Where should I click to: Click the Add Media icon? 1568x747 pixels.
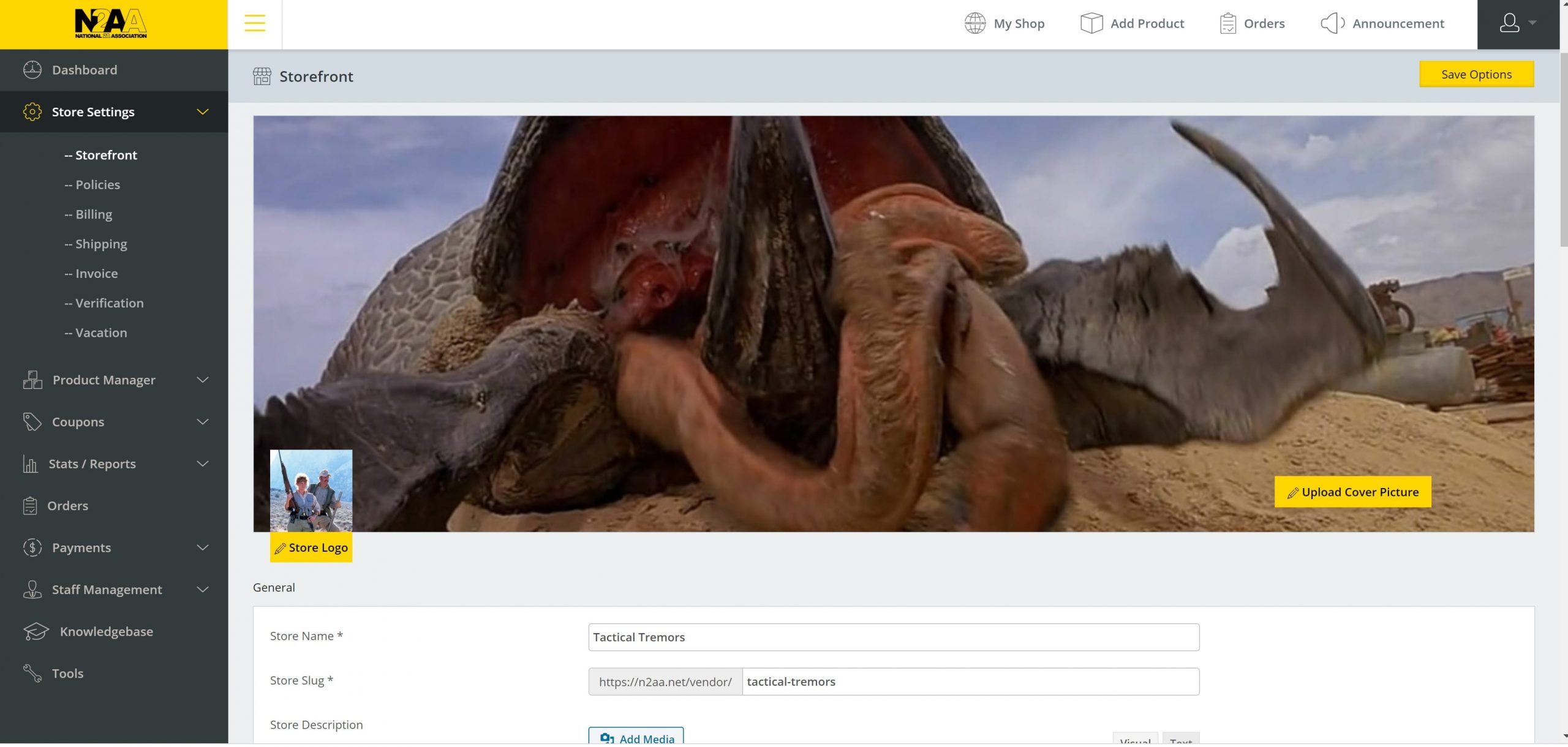click(607, 738)
